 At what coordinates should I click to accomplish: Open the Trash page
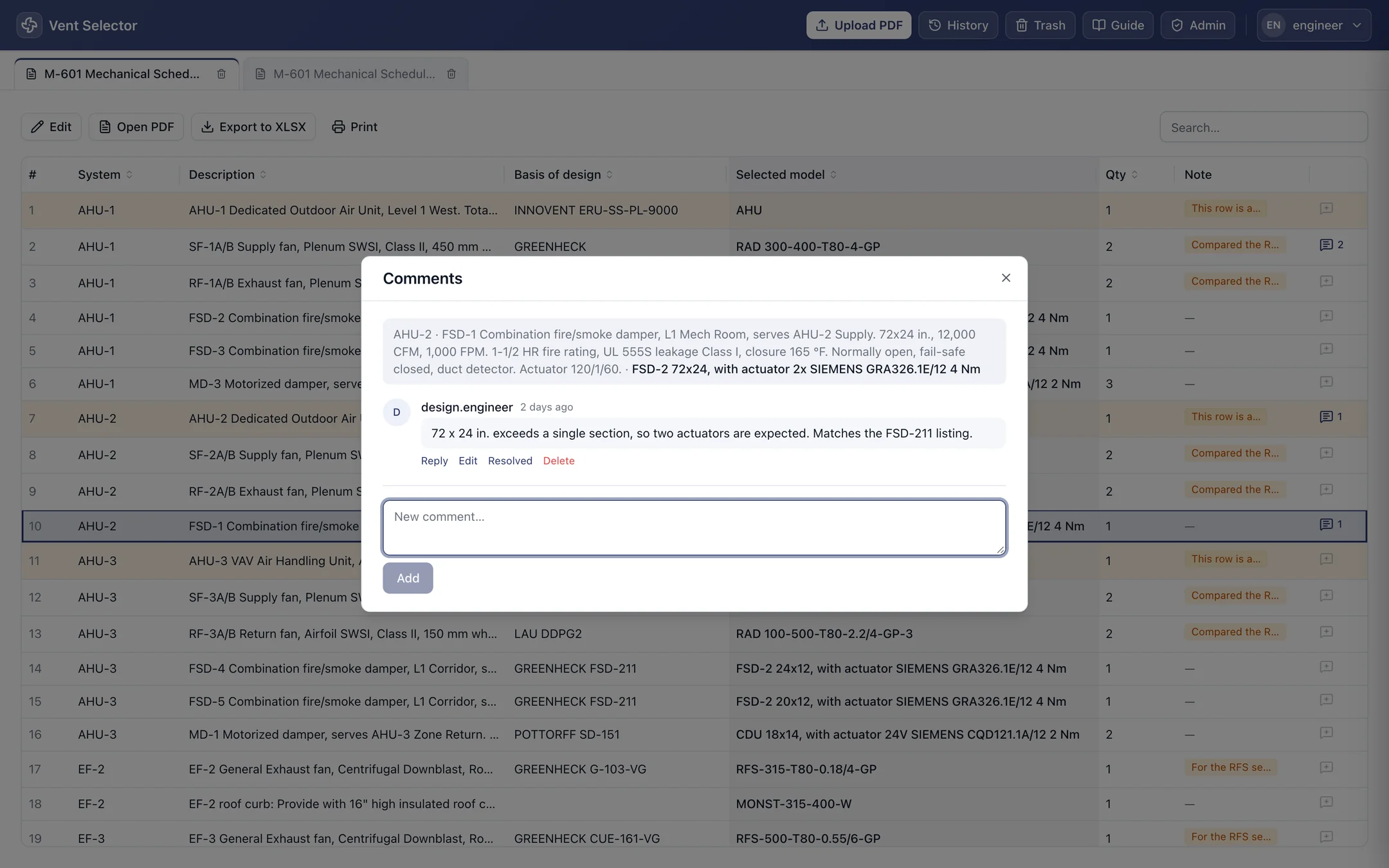pyautogui.click(x=1040, y=25)
